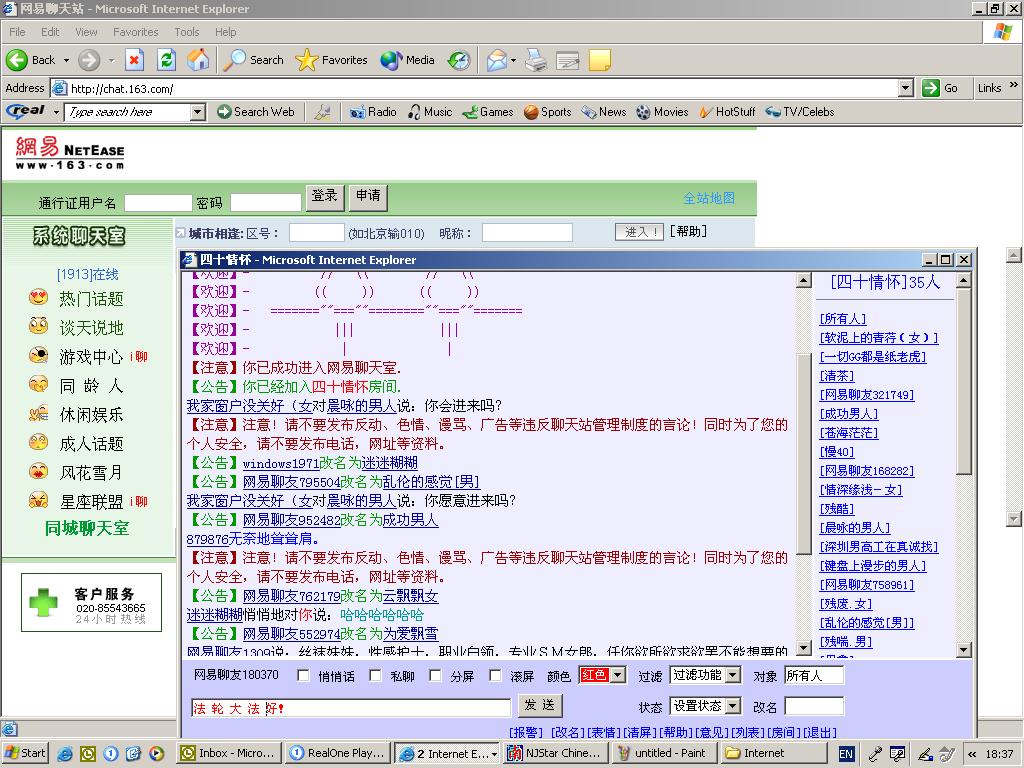Open TV/Celebs on the Real toolbar
This screenshot has width=1024, height=768.
[x=800, y=112]
